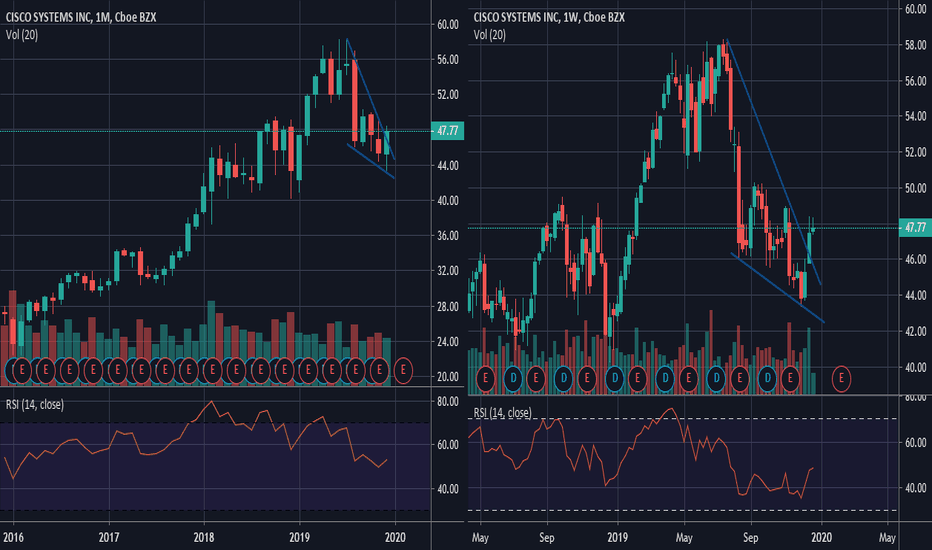Click the first D dividend marker on weekly chart
This screenshot has width=932, height=550.
click(513, 378)
